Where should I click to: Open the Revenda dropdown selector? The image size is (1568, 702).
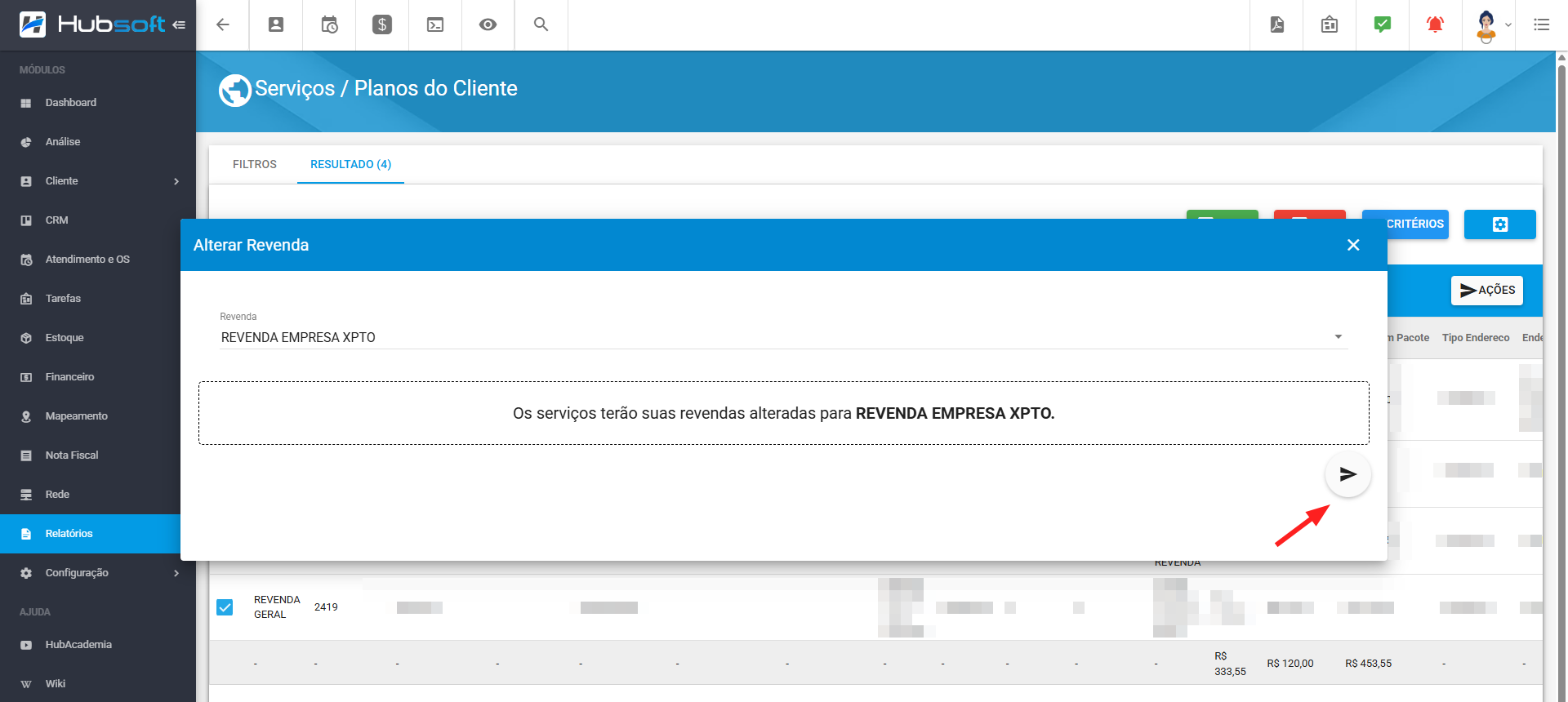coord(783,337)
